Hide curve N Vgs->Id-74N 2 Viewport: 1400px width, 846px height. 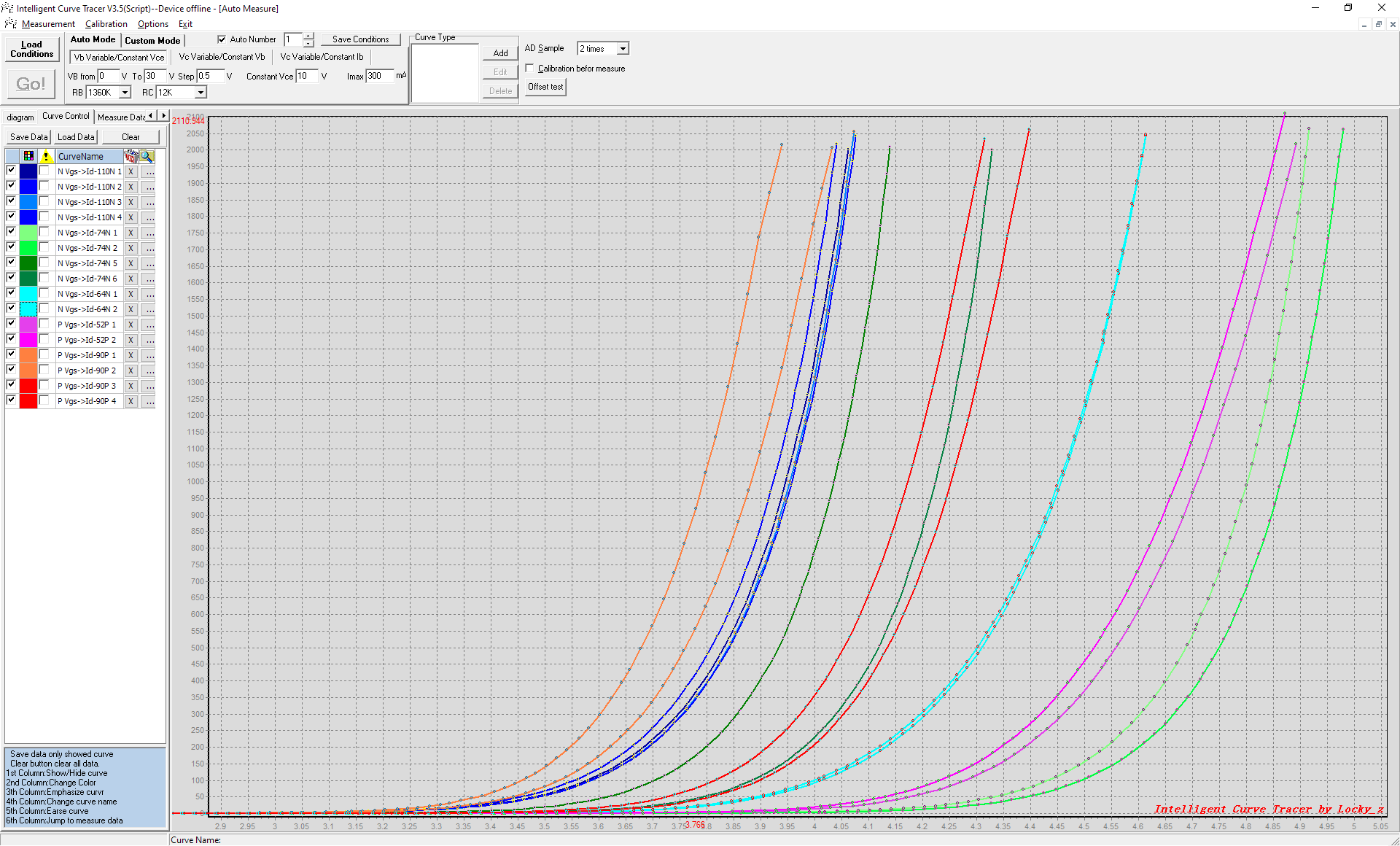pos(11,247)
